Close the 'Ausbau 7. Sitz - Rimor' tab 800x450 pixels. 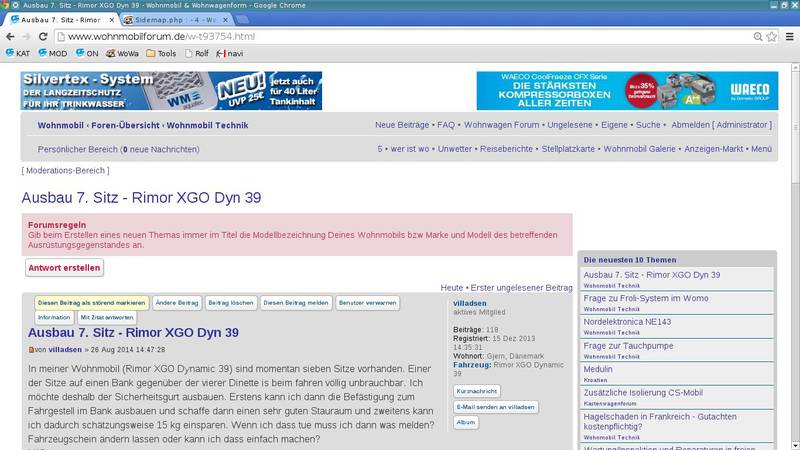pos(112,20)
